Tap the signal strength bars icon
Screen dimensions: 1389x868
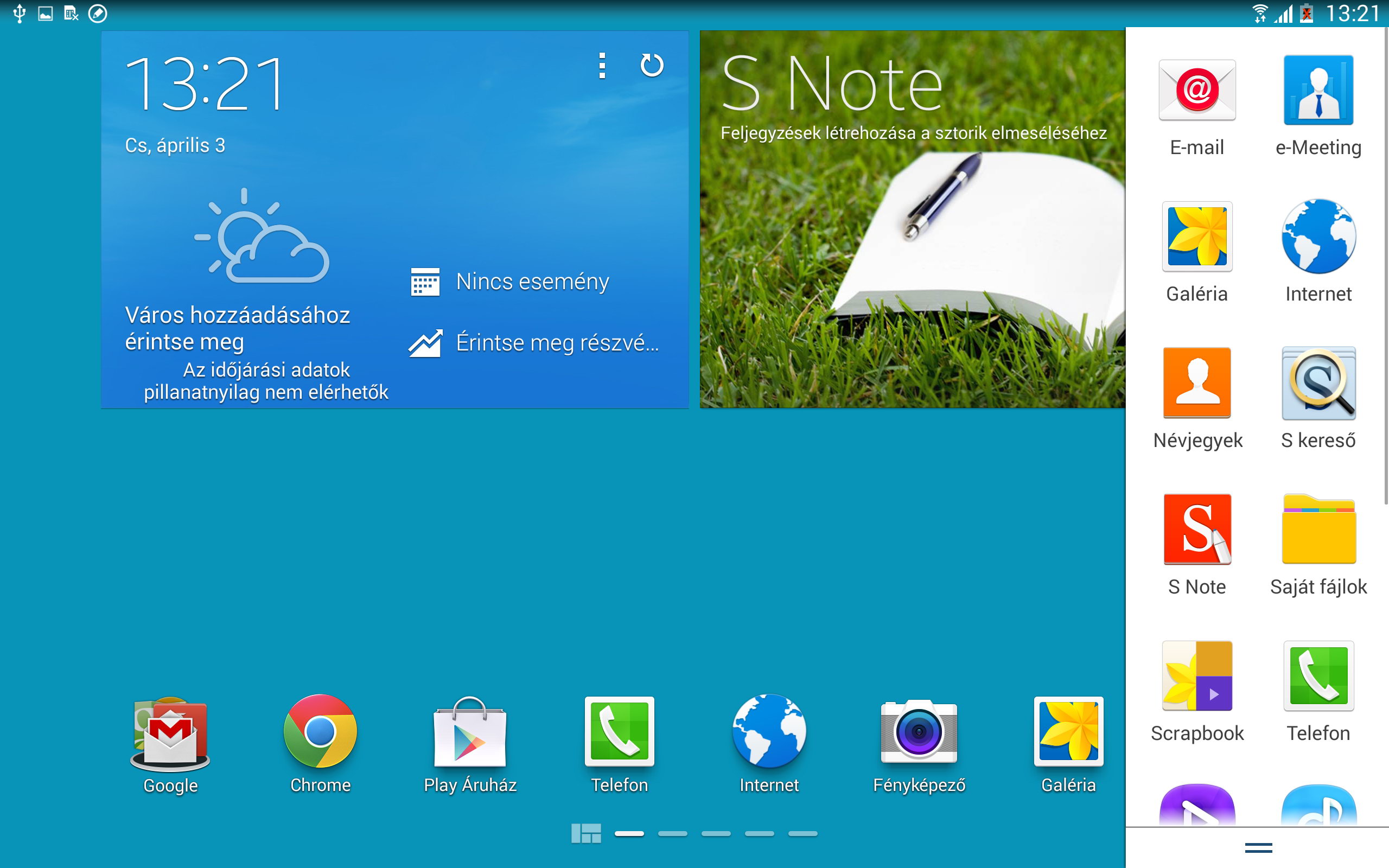1283,13
